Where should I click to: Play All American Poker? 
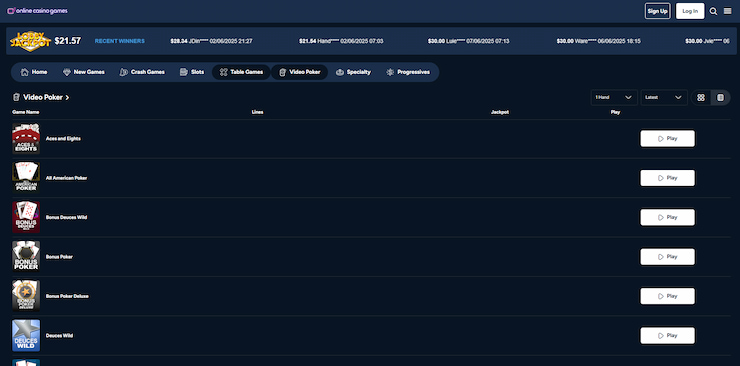point(667,178)
